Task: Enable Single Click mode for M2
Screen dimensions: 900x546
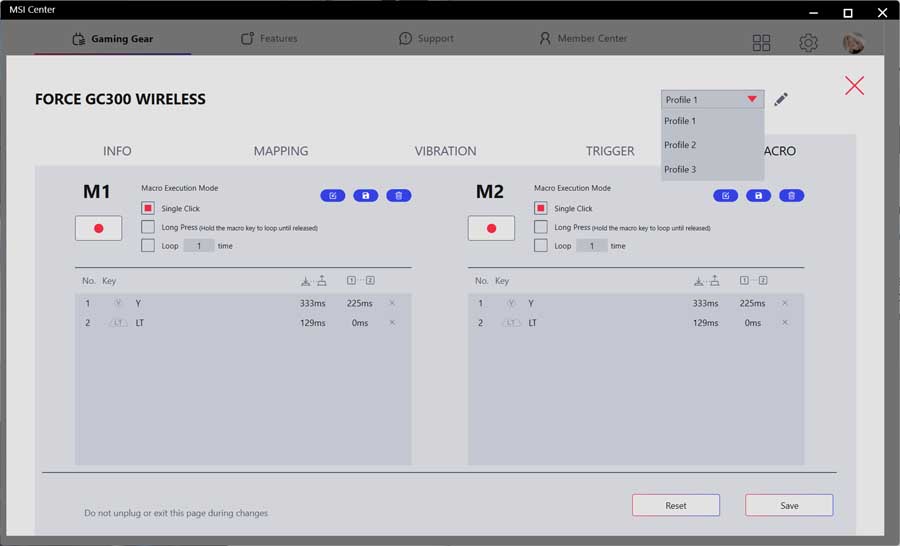Action: 540,208
